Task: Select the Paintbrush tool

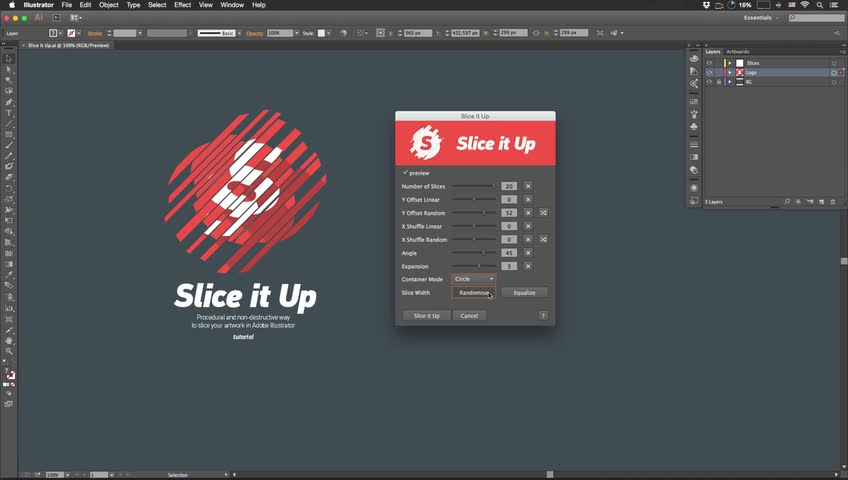Action: coord(9,145)
